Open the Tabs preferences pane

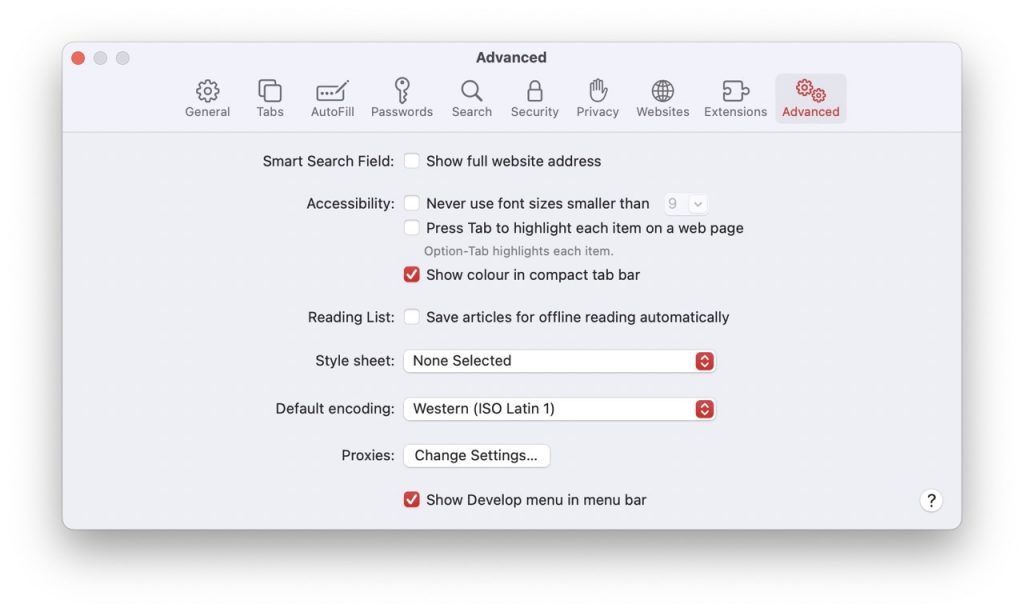(x=270, y=99)
